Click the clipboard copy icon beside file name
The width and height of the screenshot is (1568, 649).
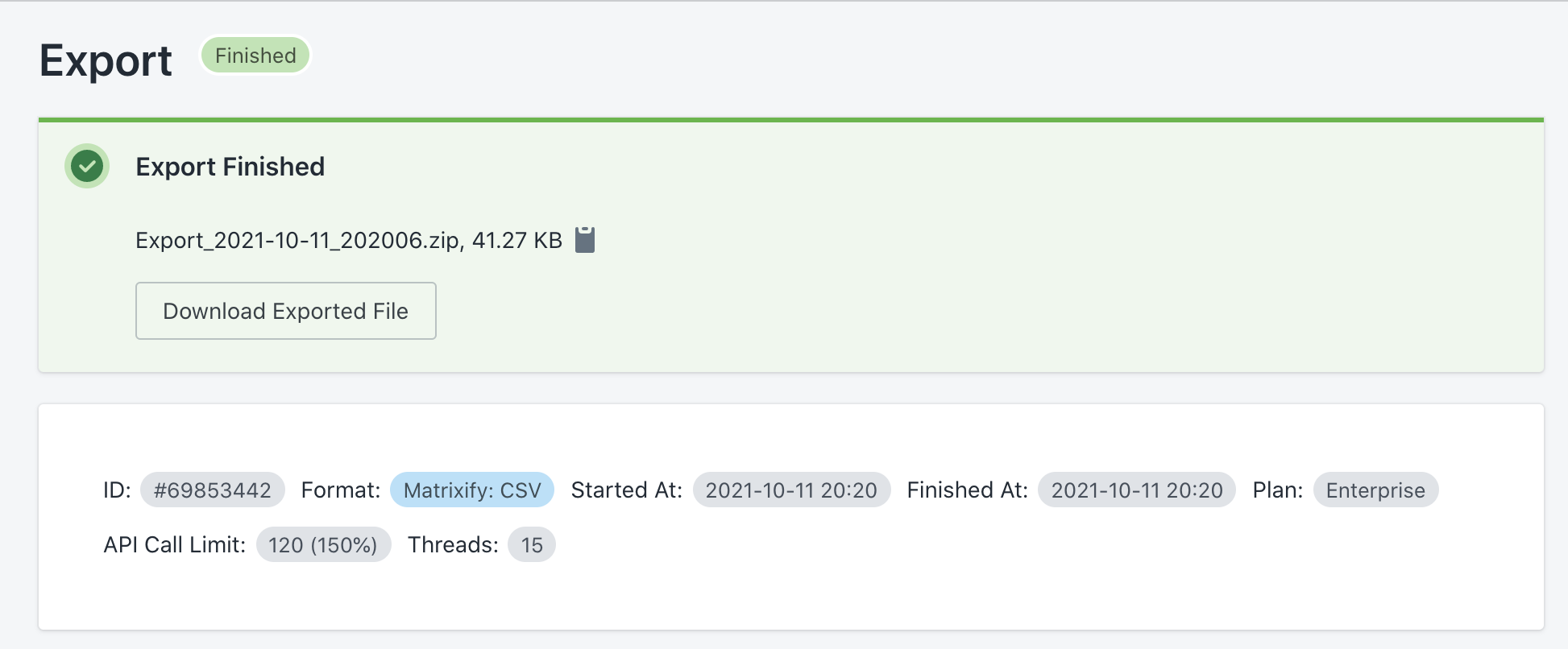[x=585, y=240]
